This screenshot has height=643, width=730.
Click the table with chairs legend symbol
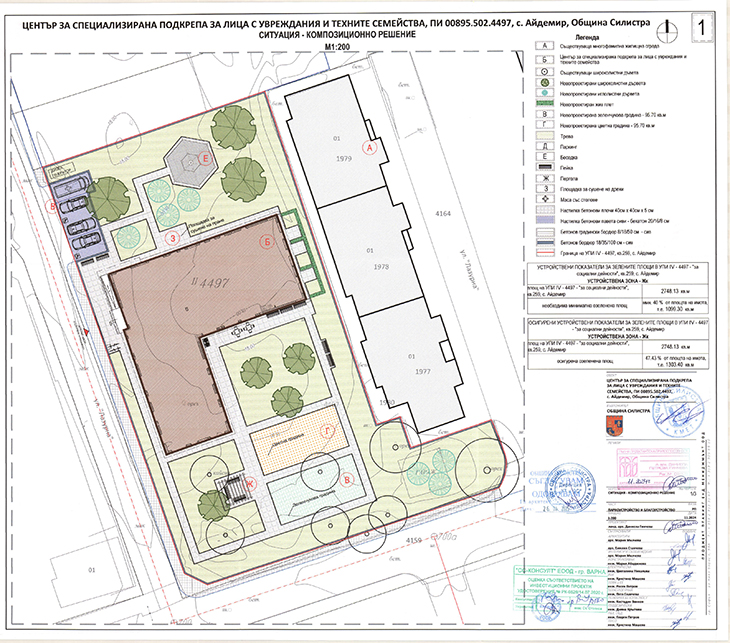click(543, 200)
